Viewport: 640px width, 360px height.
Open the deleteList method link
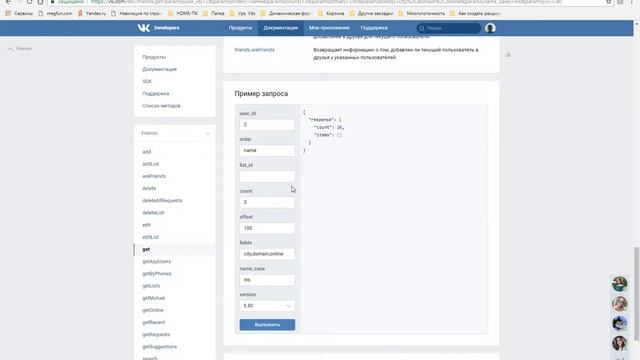[153, 213]
